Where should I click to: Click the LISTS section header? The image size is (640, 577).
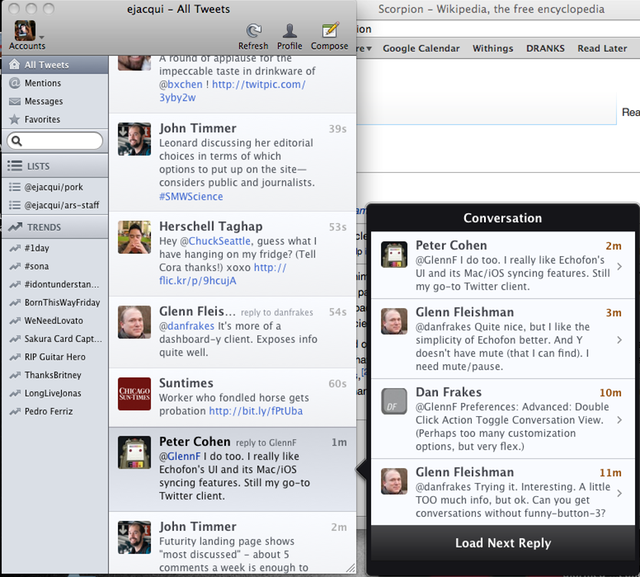click(x=56, y=166)
